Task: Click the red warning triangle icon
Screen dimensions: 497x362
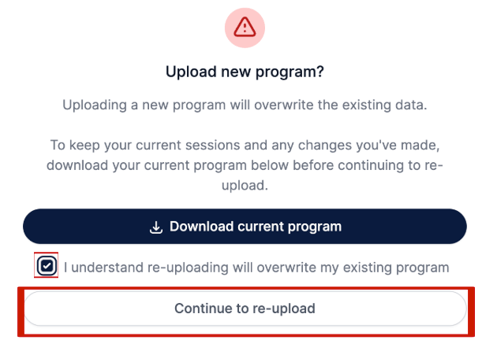Action: [x=245, y=27]
